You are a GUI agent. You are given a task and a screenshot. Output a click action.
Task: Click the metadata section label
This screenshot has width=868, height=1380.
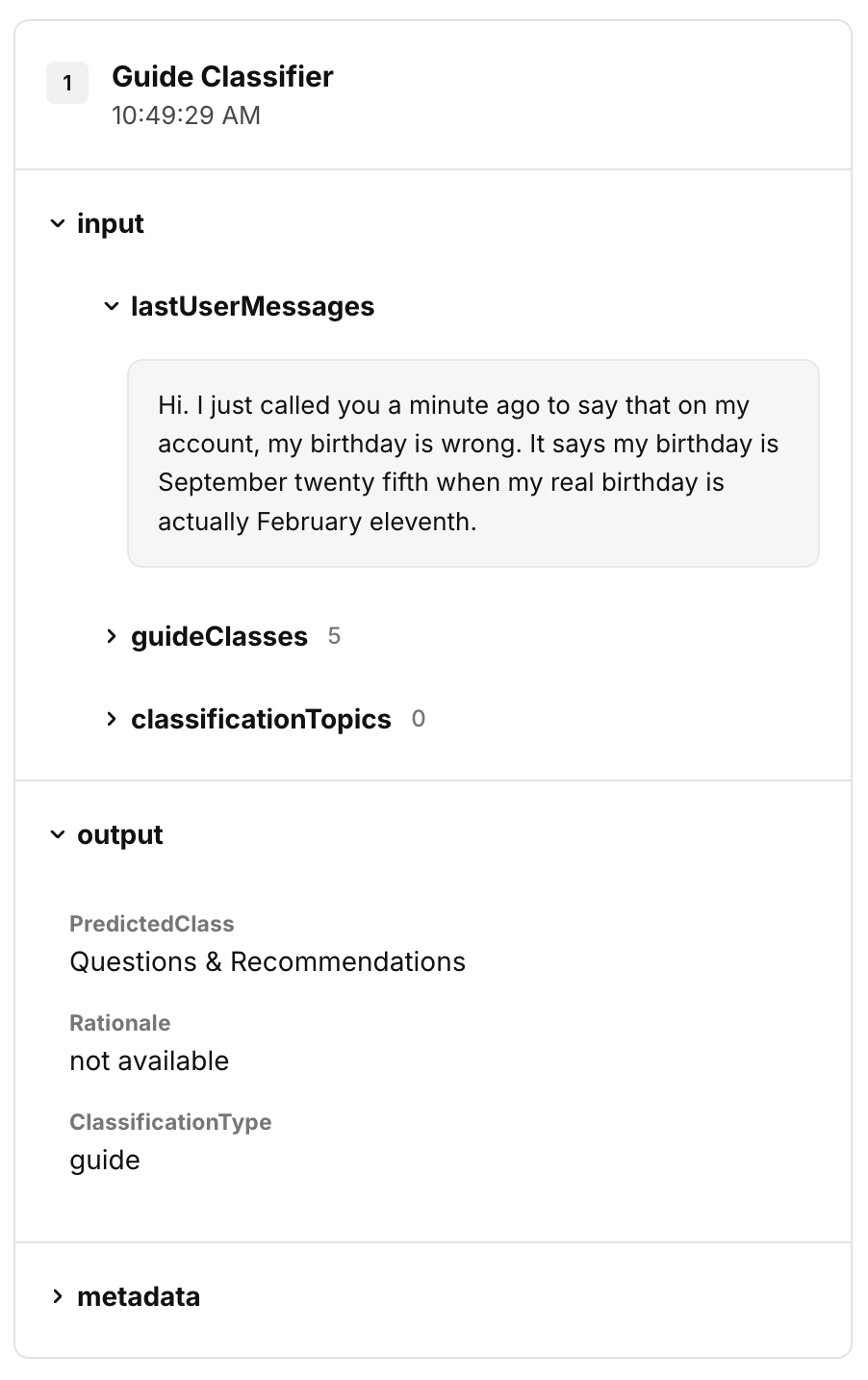click(x=139, y=1296)
